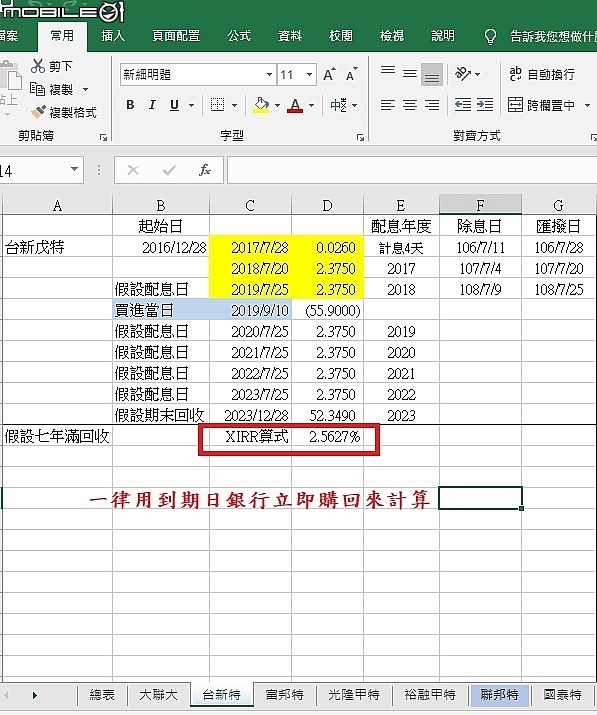The height and width of the screenshot is (715, 597).
Task: Switch to Page Layout (頁面配置) tab
Action: tap(176, 36)
